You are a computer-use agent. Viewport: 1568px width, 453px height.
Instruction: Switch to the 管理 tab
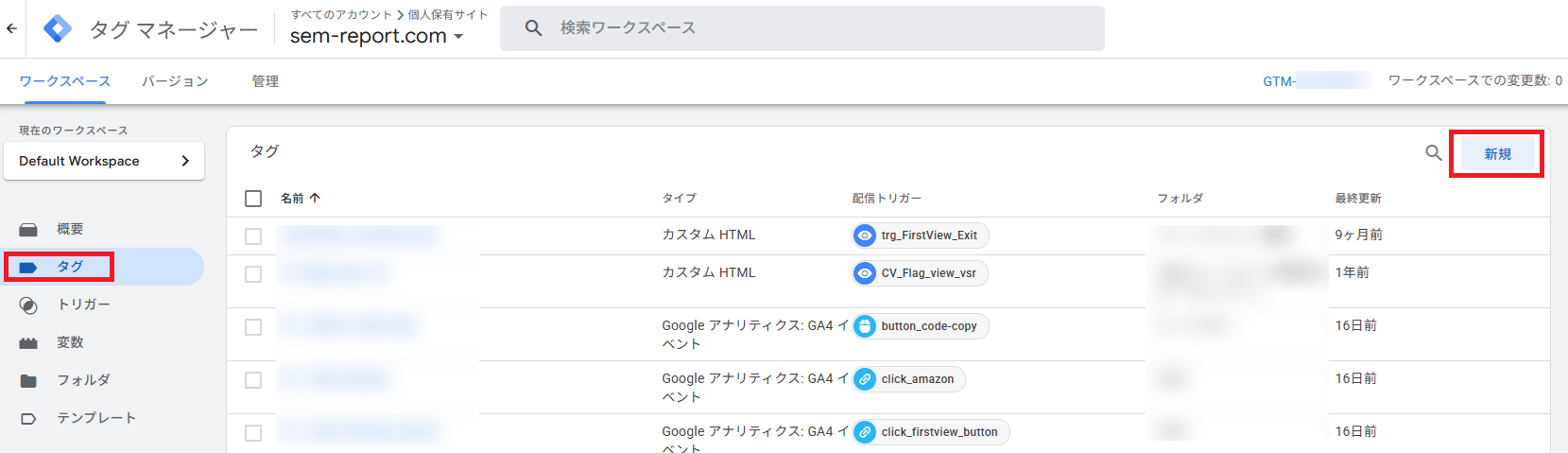click(x=265, y=81)
